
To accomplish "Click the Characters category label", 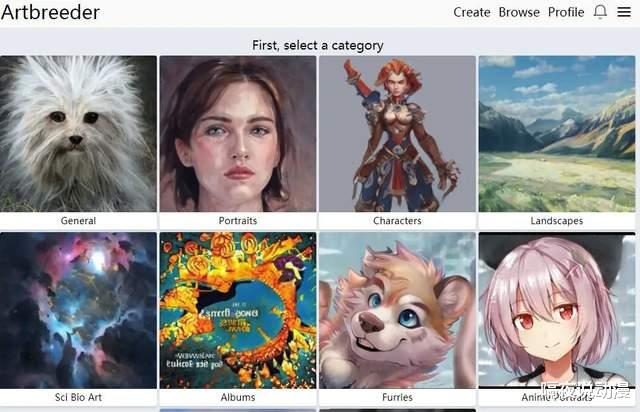I will point(397,220).
